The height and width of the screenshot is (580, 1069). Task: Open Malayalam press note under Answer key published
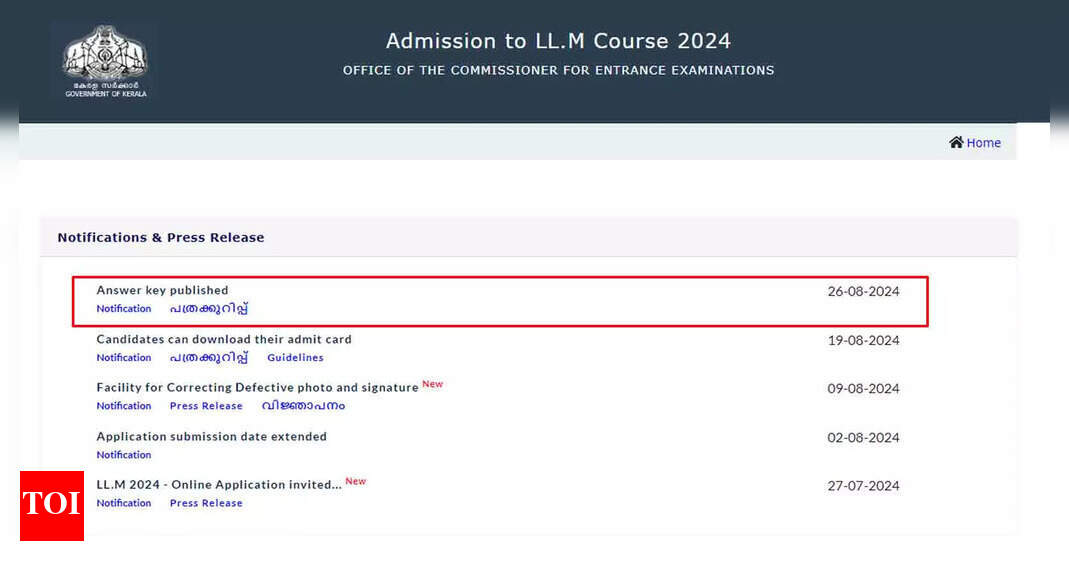[209, 309]
